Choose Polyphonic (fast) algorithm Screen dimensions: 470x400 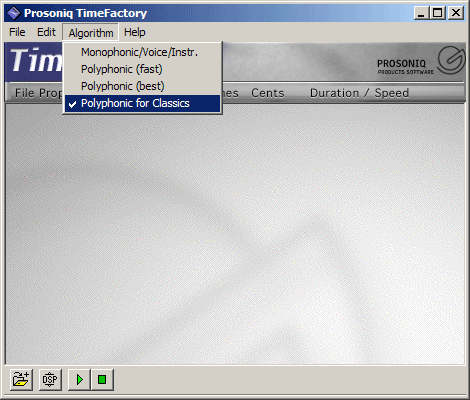142,69
